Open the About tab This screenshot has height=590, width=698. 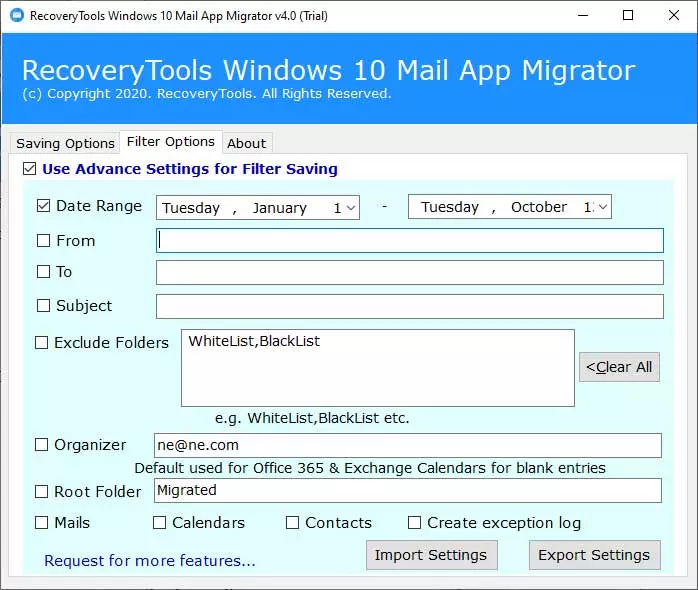point(246,143)
